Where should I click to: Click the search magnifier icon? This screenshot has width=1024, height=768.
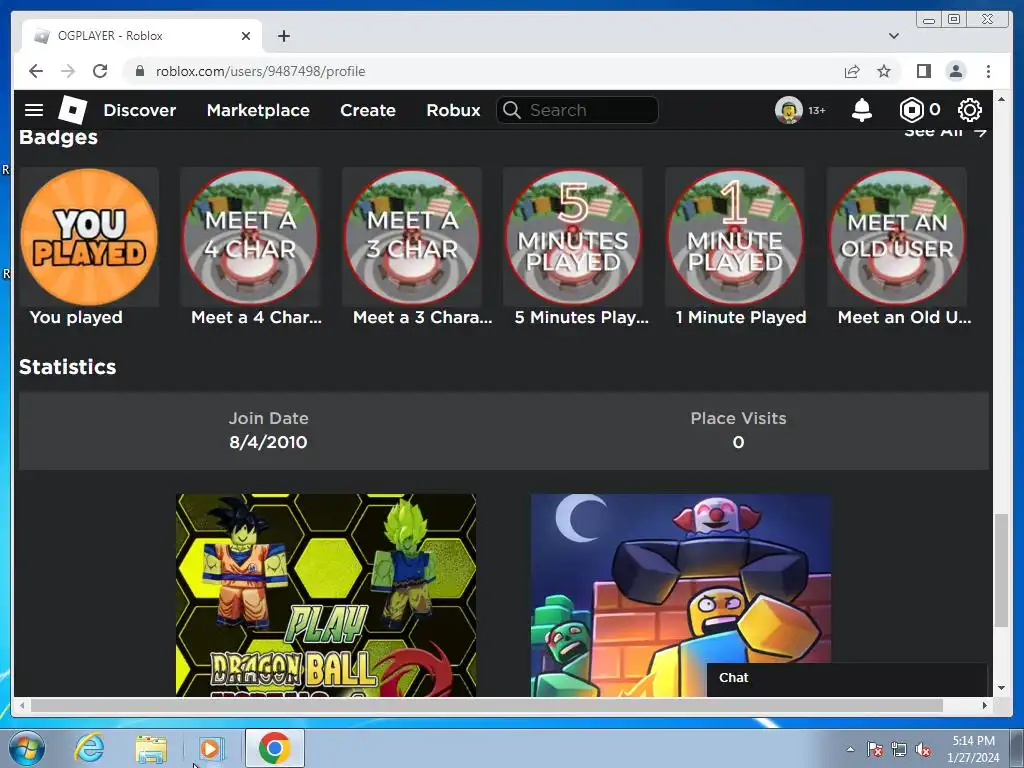[512, 110]
